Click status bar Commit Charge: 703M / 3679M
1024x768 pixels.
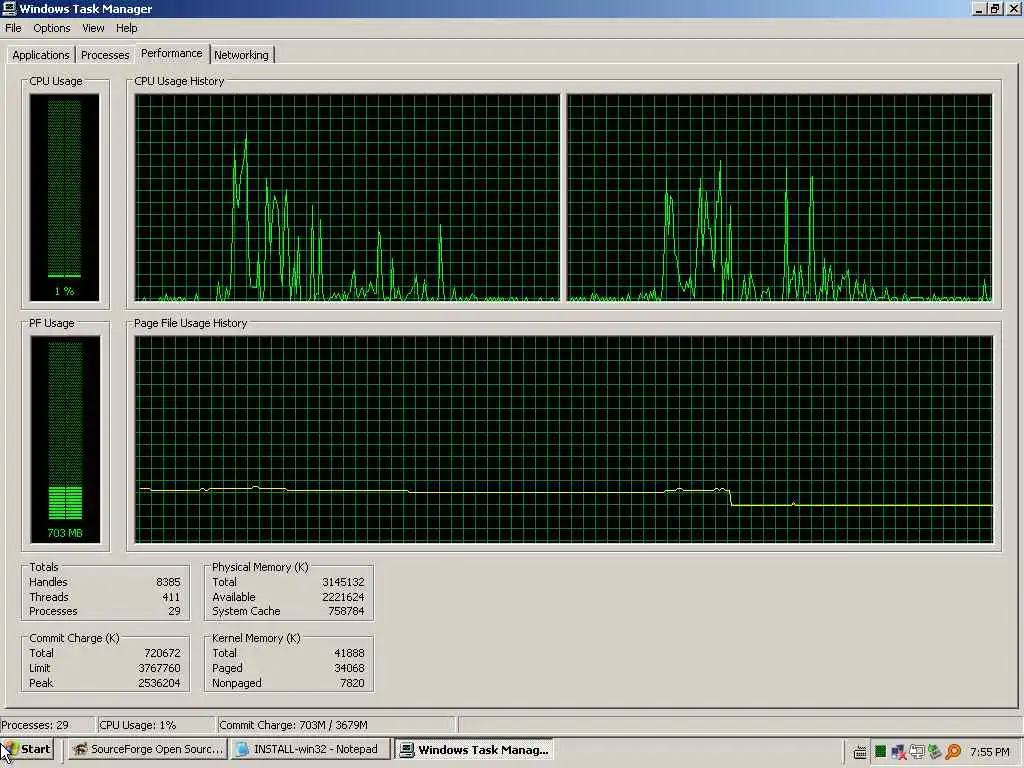click(293, 725)
